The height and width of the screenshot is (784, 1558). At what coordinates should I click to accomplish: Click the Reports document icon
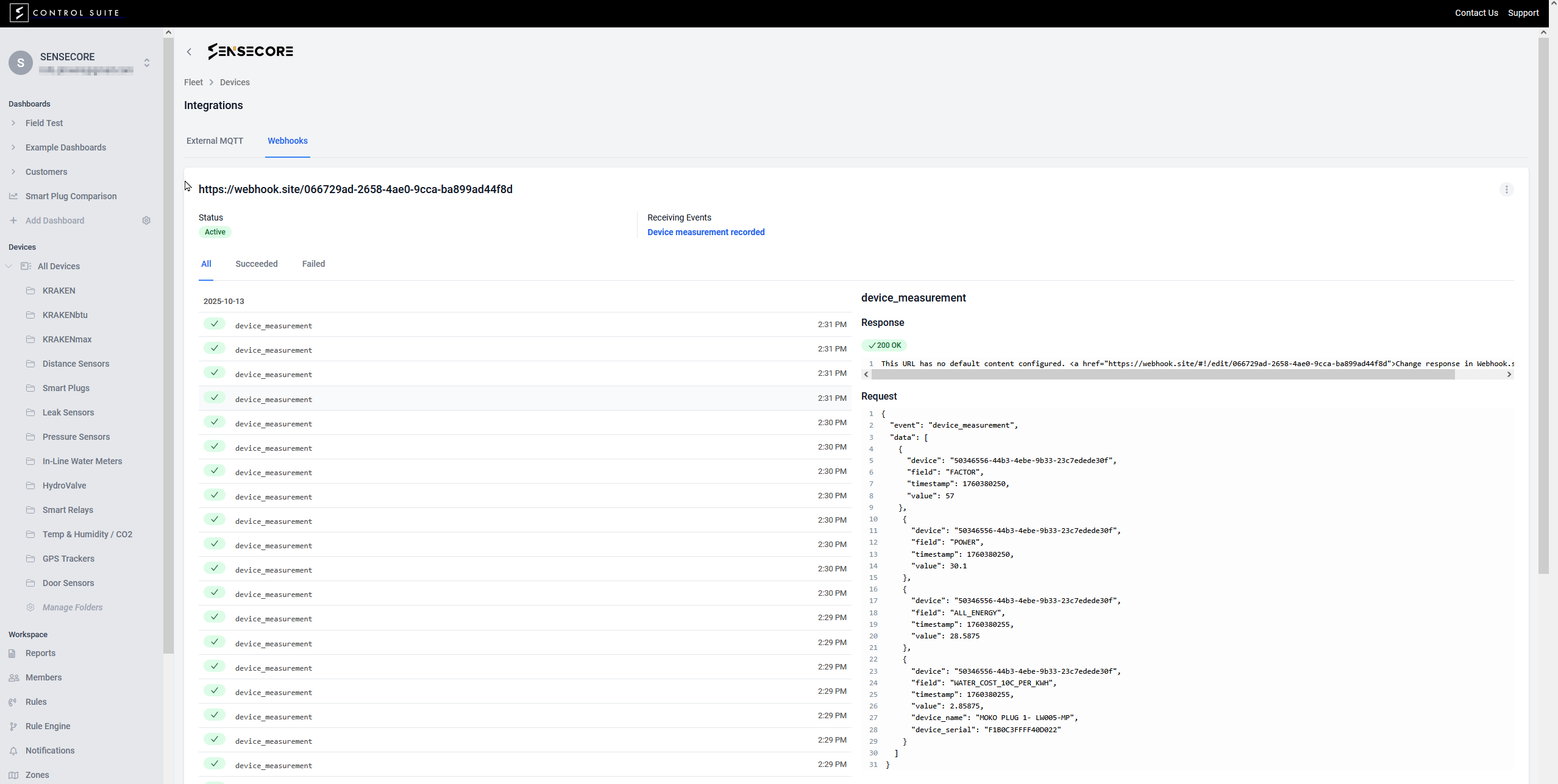[x=12, y=653]
